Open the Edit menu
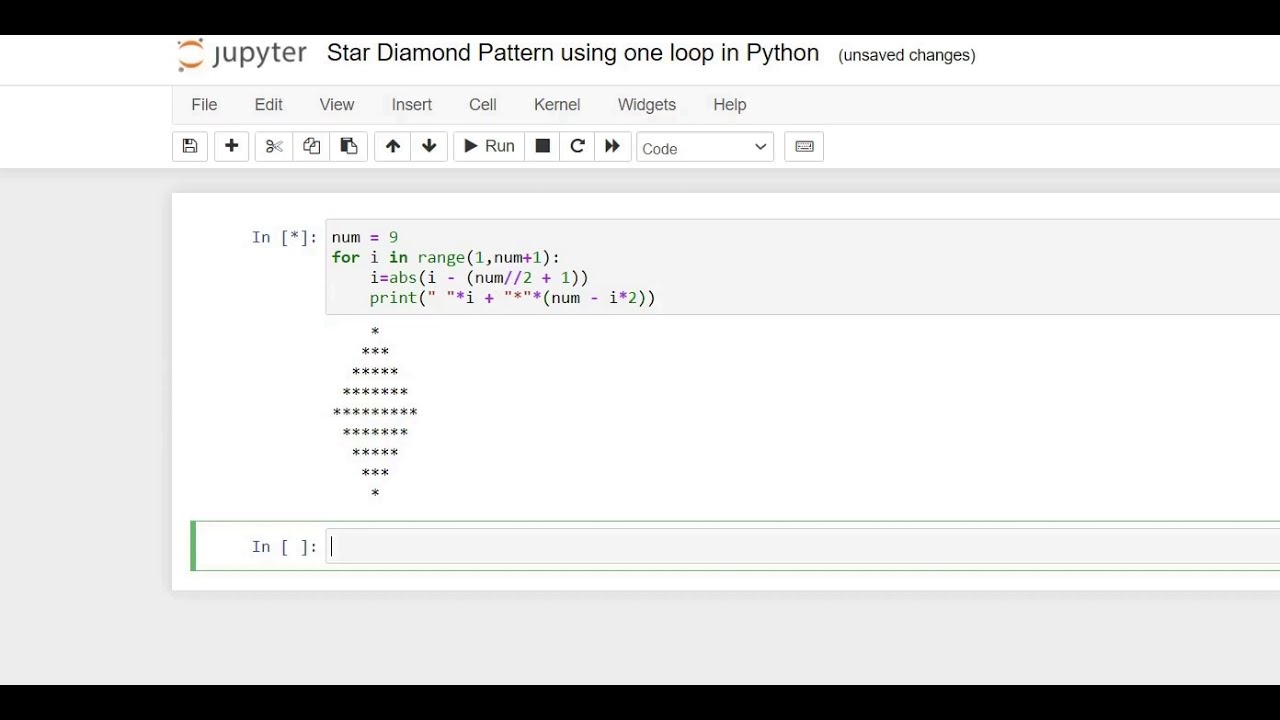The image size is (1280, 720). click(x=268, y=104)
